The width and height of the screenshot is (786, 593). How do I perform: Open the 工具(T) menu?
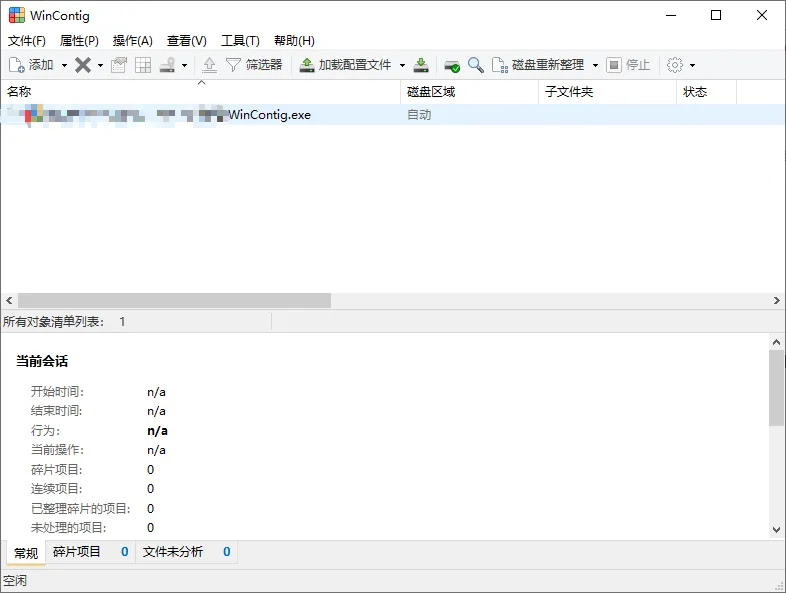click(x=240, y=41)
